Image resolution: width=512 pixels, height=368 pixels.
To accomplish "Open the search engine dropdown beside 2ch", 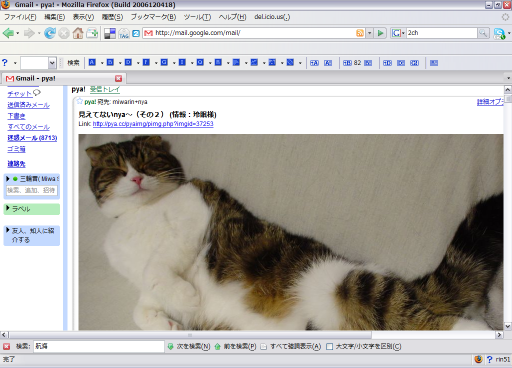I will pyautogui.click(x=398, y=33).
